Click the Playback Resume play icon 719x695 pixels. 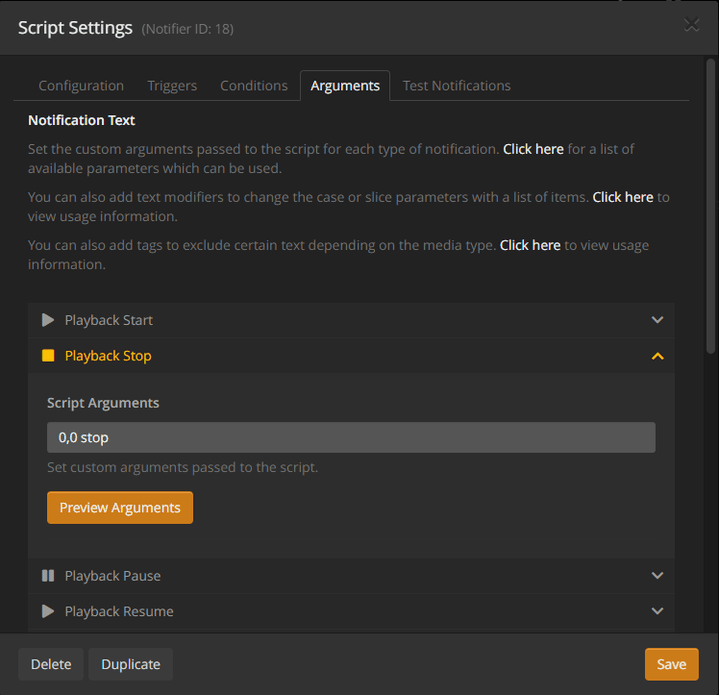coord(48,611)
